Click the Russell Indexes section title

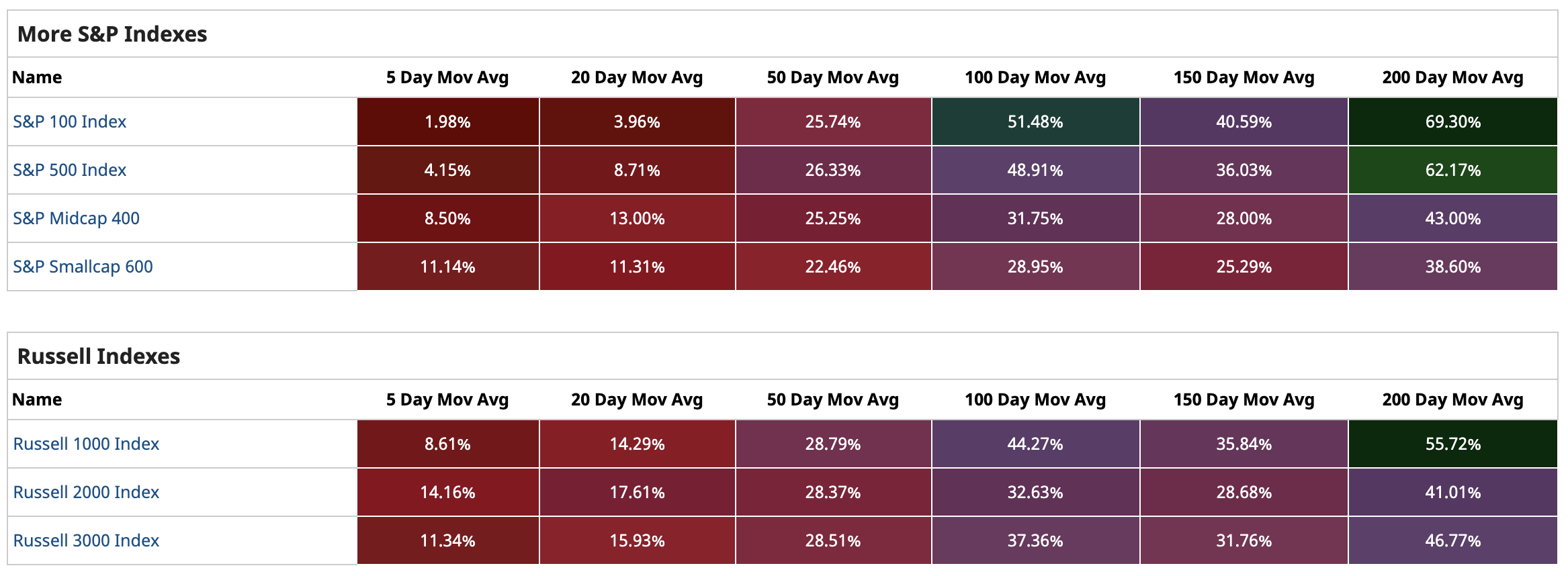pyautogui.click(x=99, y=356)
